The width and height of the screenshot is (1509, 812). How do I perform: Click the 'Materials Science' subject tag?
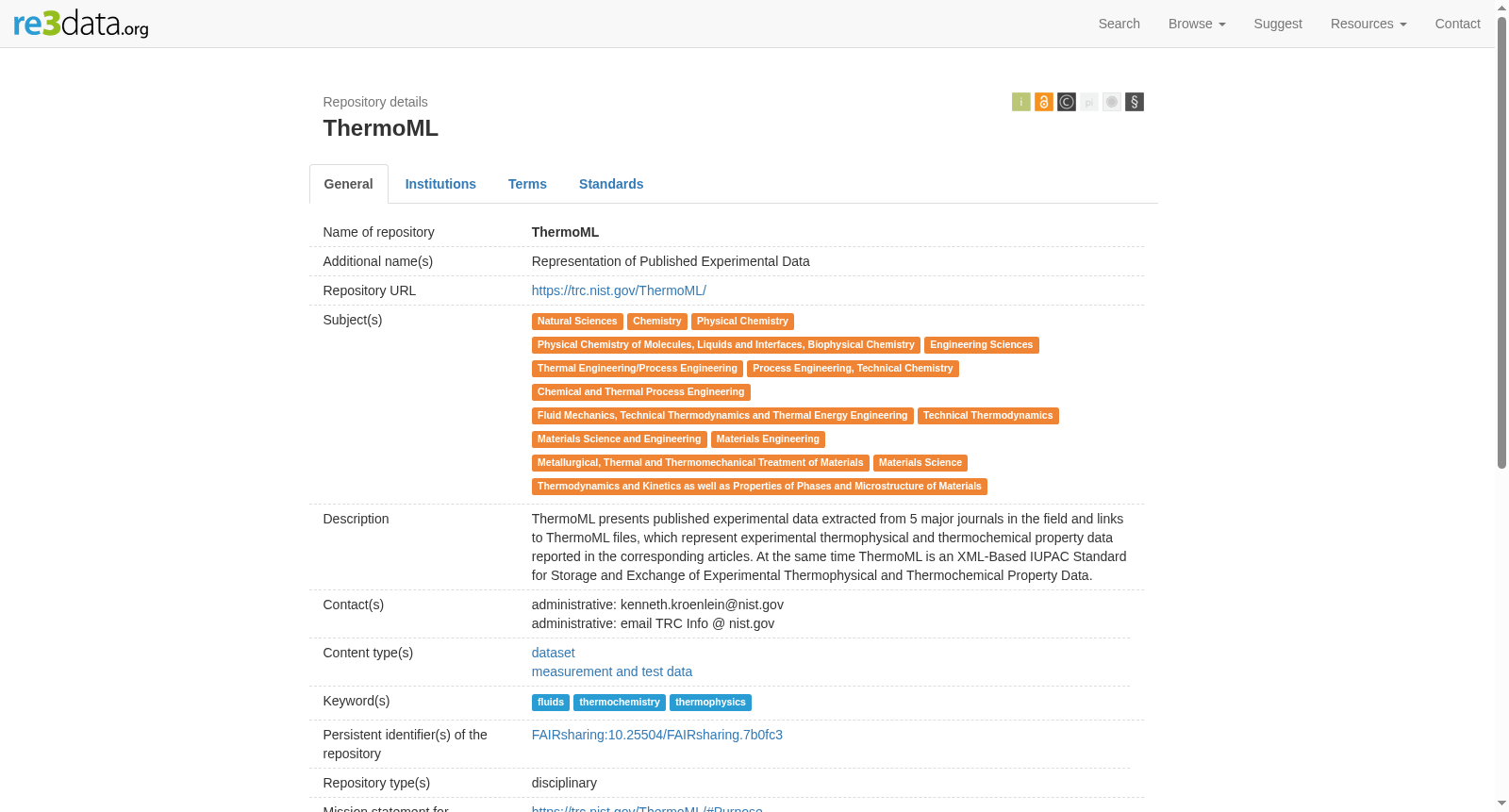[x=920, y=463]
